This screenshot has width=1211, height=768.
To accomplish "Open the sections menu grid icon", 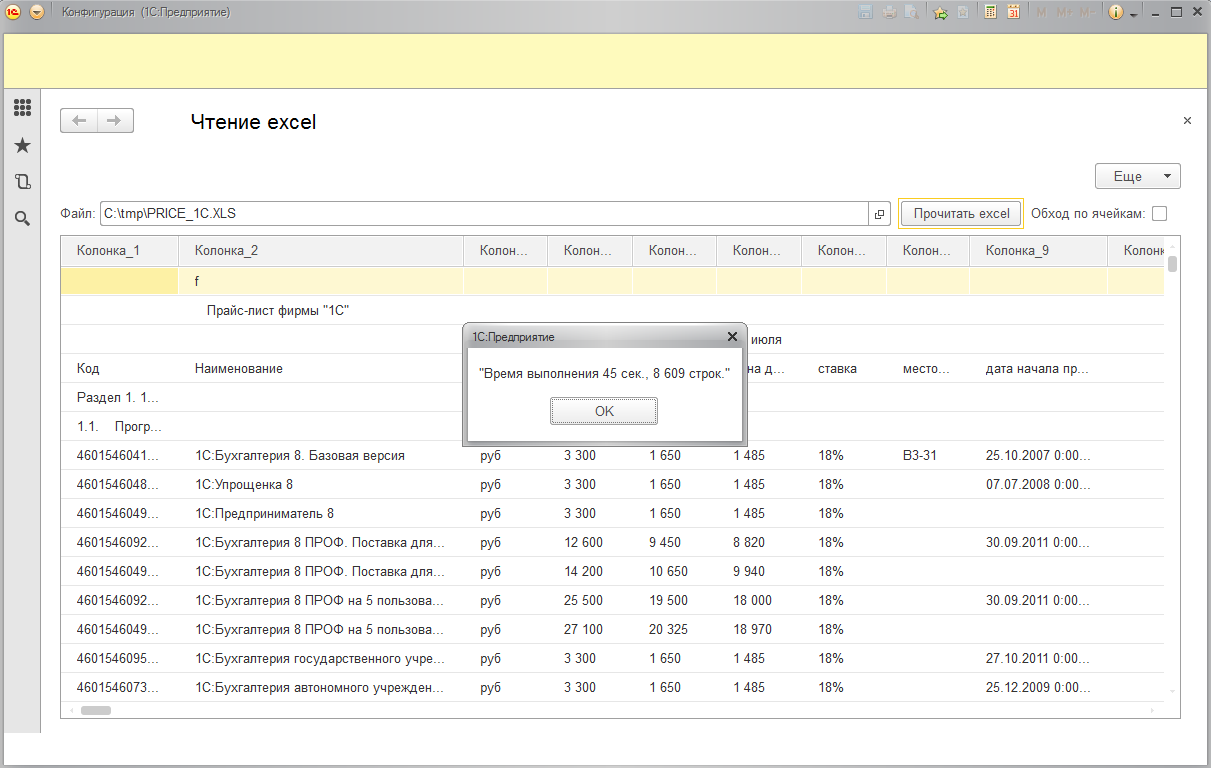I will [x=22, y=108].
